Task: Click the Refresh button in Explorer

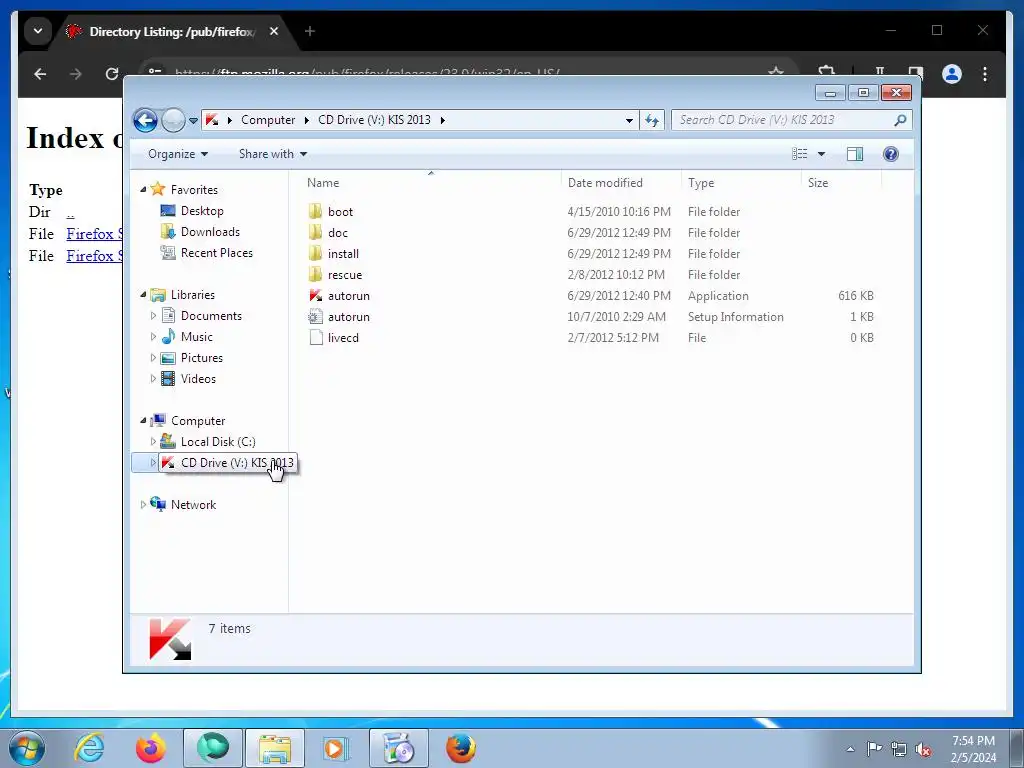Action: (x=652, y=120)
